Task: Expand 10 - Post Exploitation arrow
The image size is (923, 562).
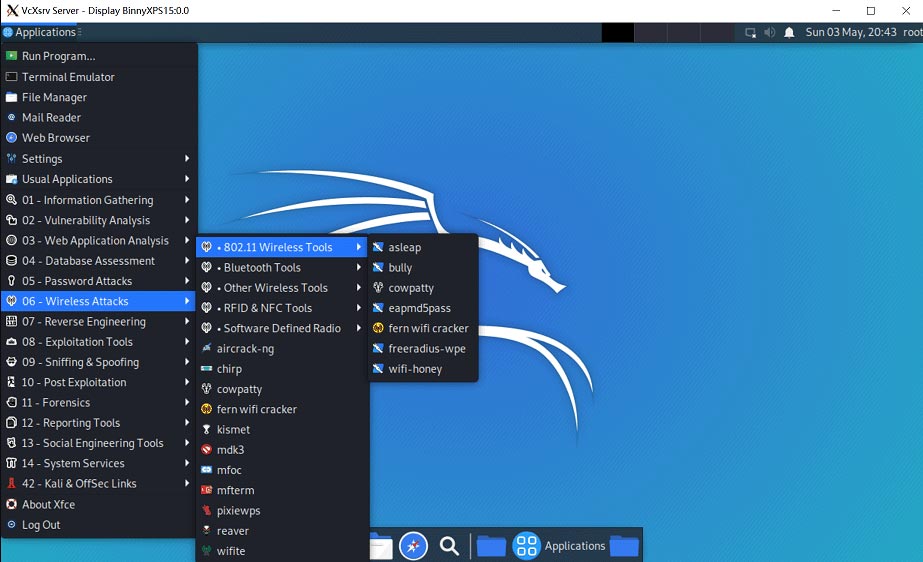Action: pos(187,382)
